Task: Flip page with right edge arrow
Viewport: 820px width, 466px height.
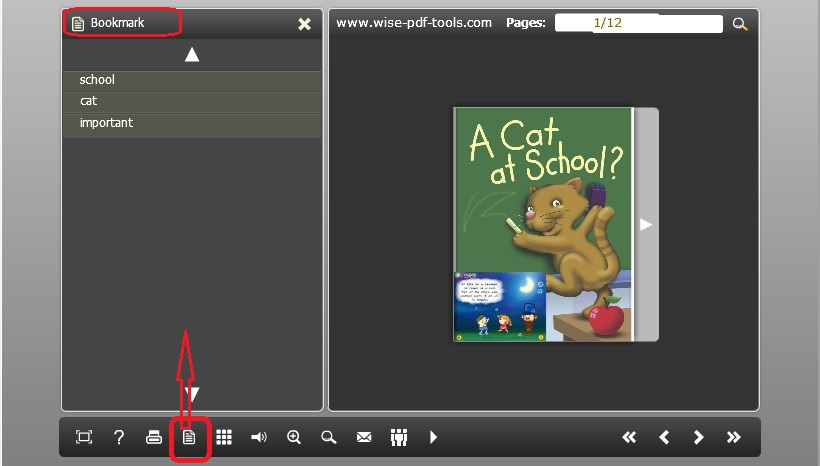Action: point(646,224)
